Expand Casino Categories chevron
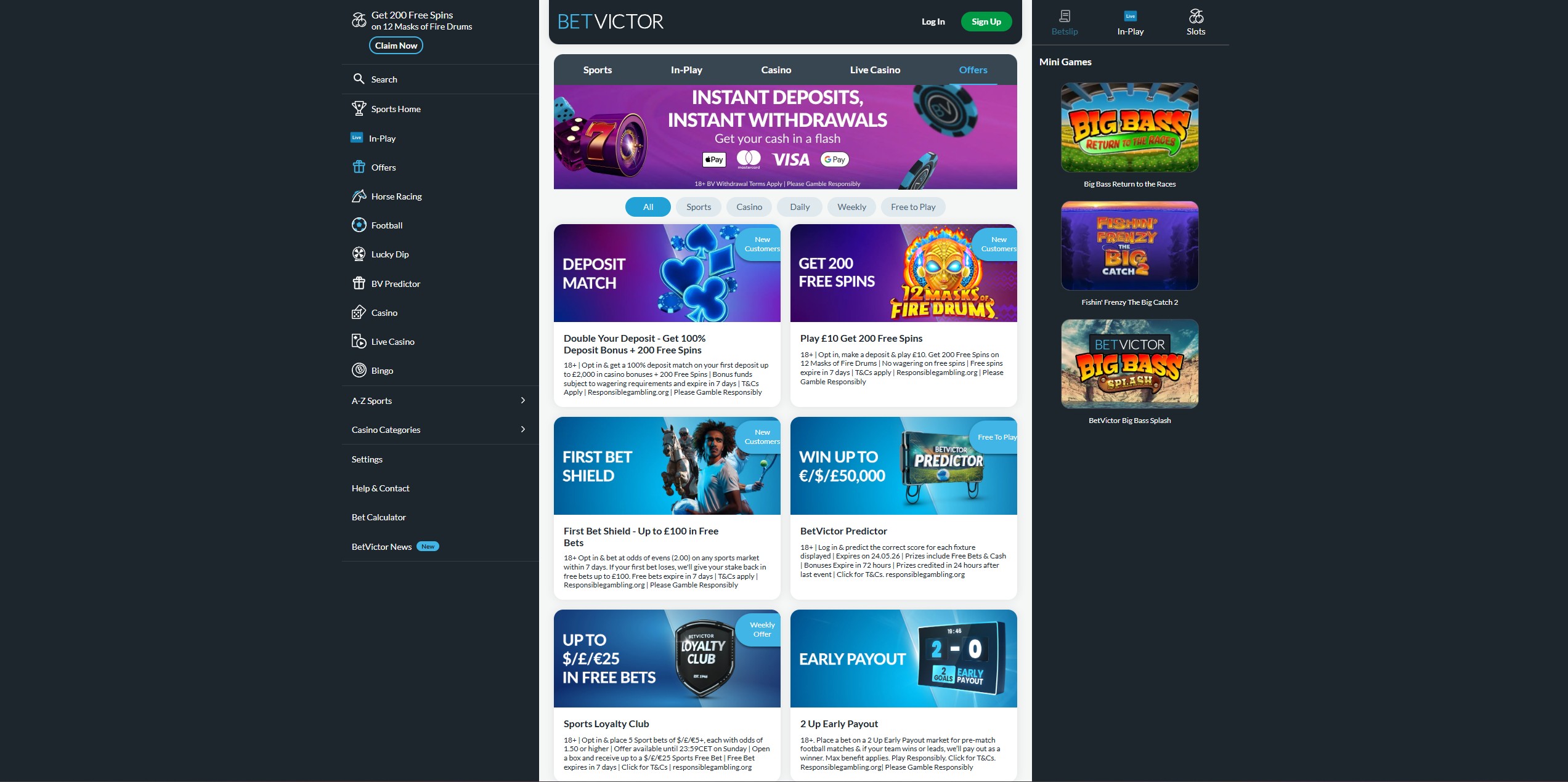 click(x=523, y=429)
